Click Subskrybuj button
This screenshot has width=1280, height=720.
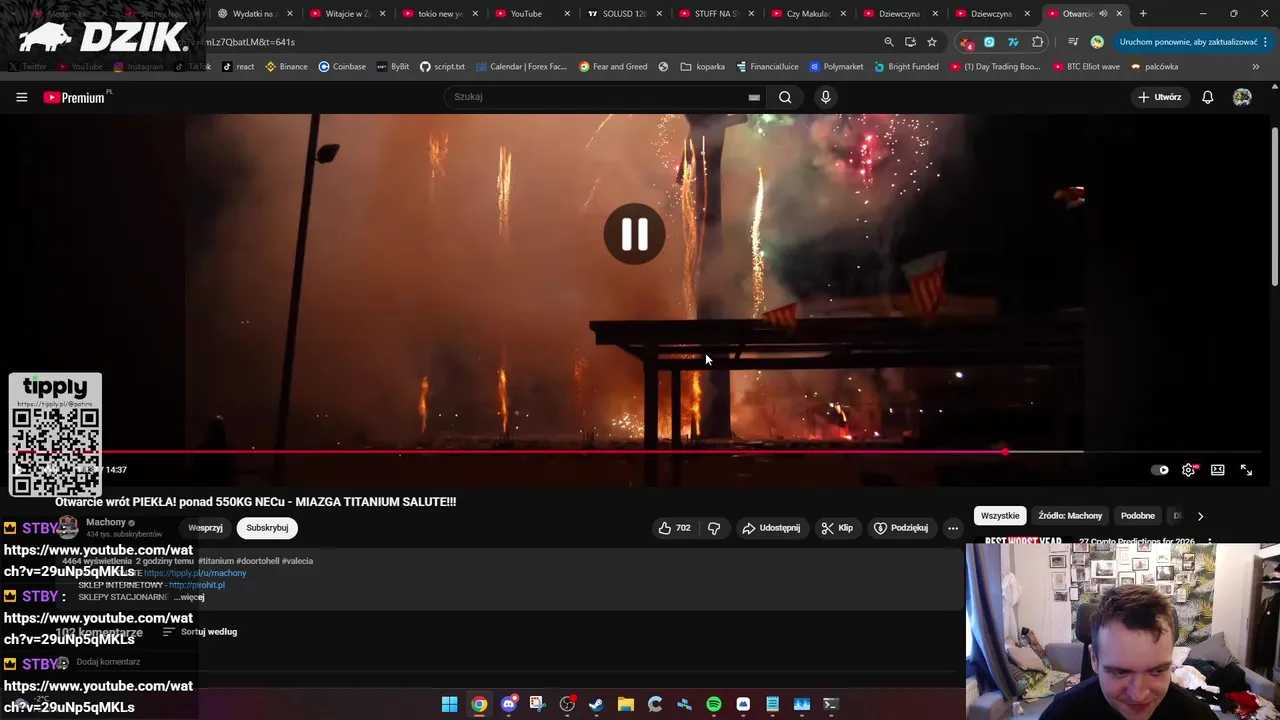[x=267, y=528]
